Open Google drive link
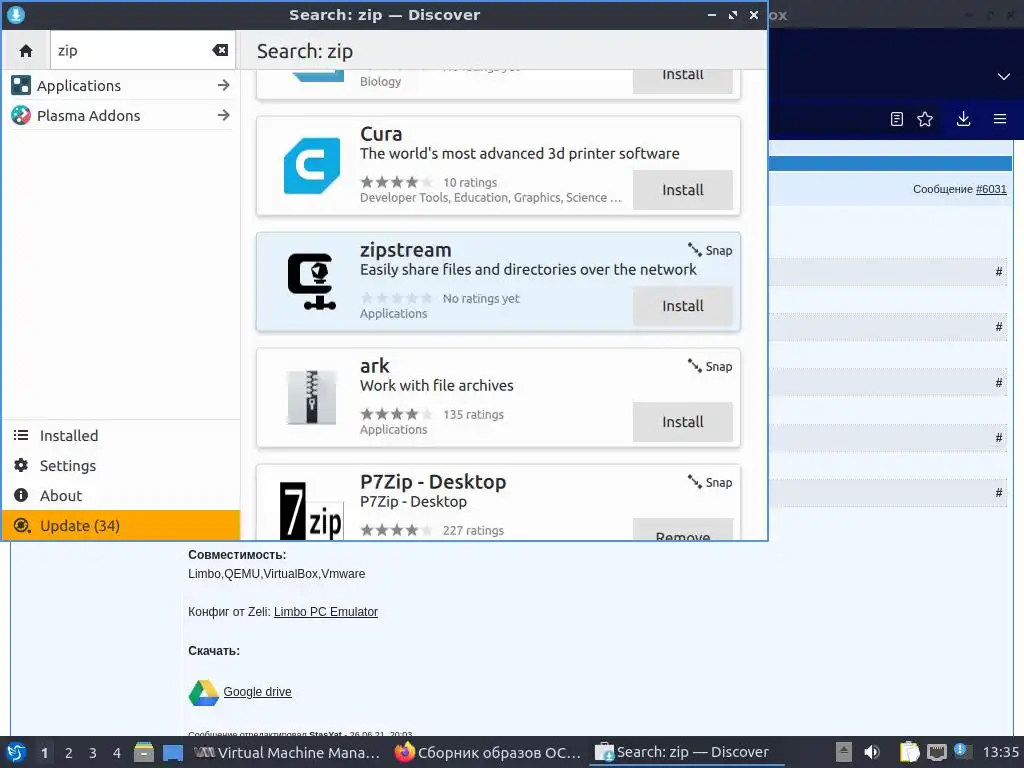Viewport: 1024px width, 768px height. [x=257, y=692]
